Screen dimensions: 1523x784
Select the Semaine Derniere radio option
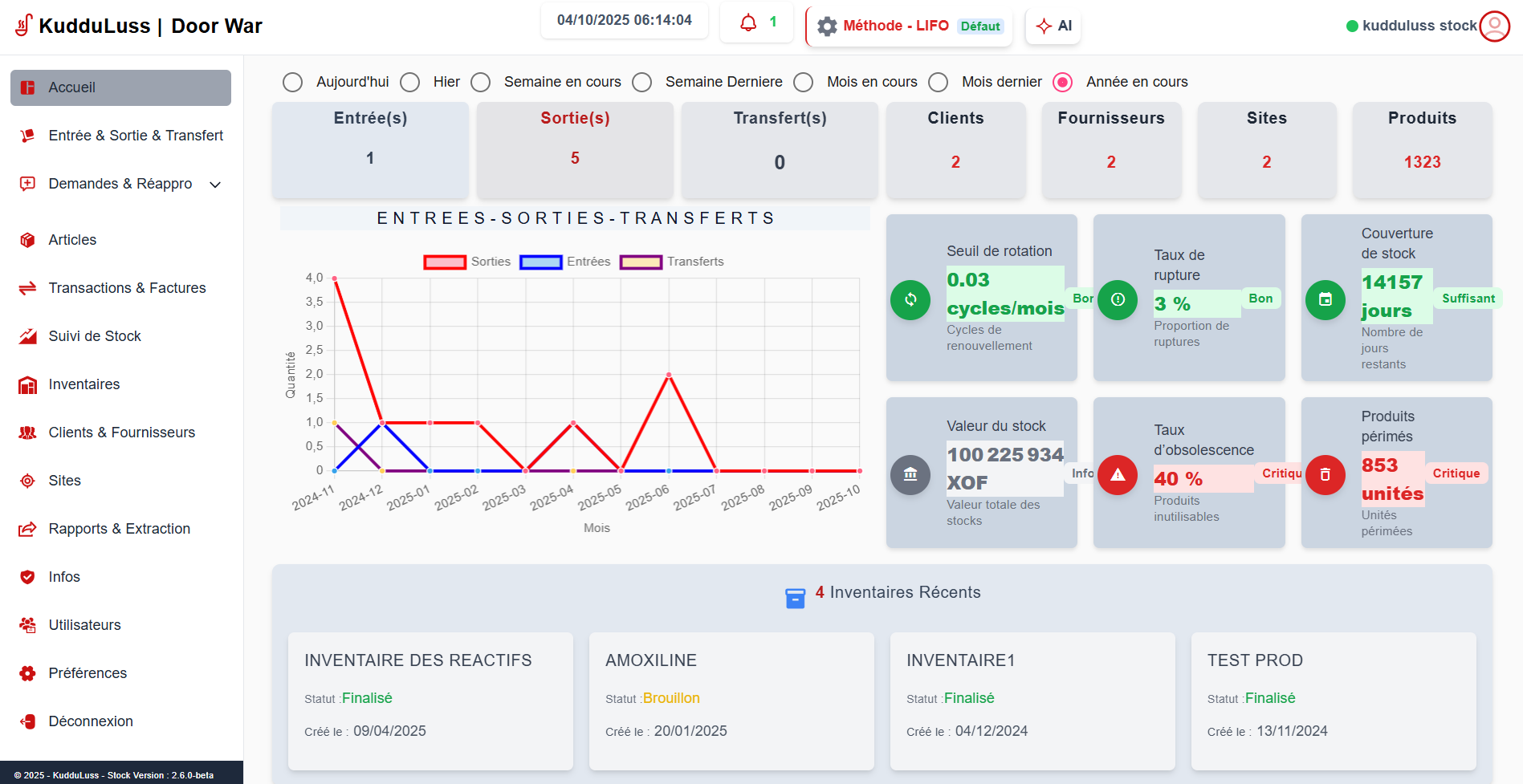(642, 83)
